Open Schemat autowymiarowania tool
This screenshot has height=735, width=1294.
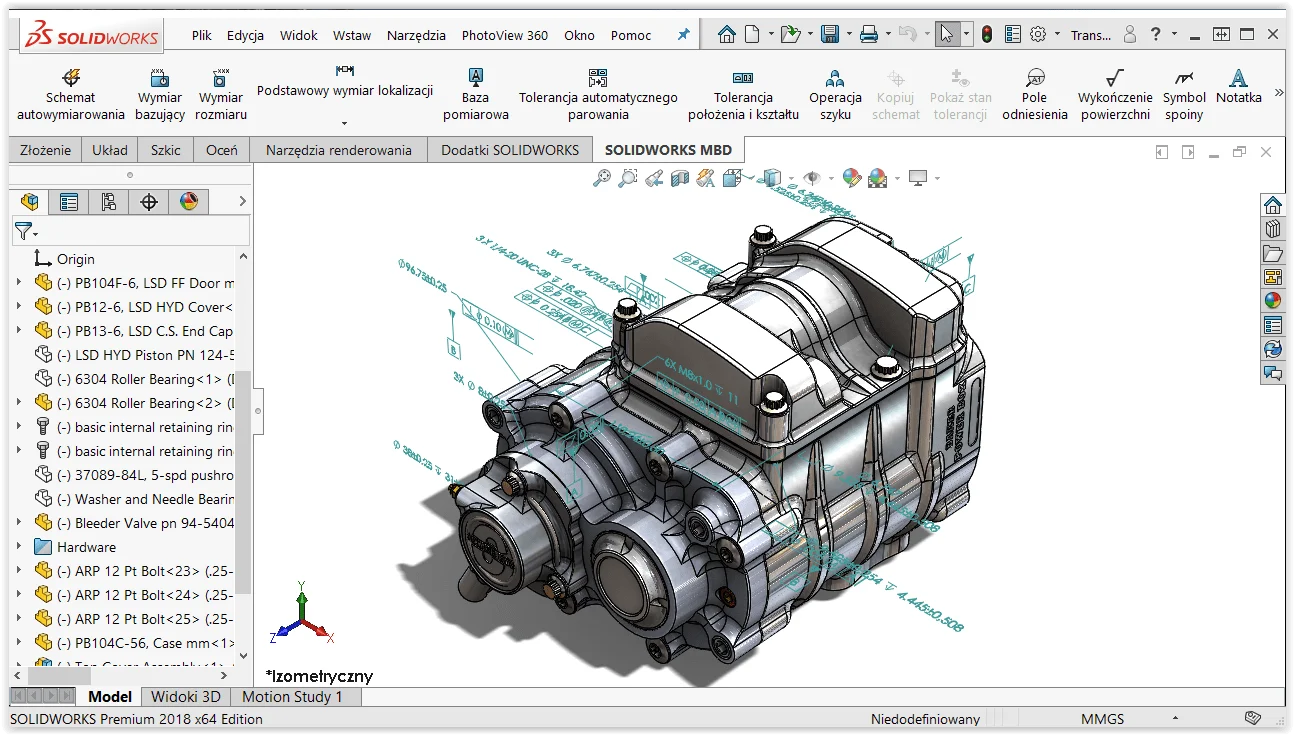tap(70, 94)
